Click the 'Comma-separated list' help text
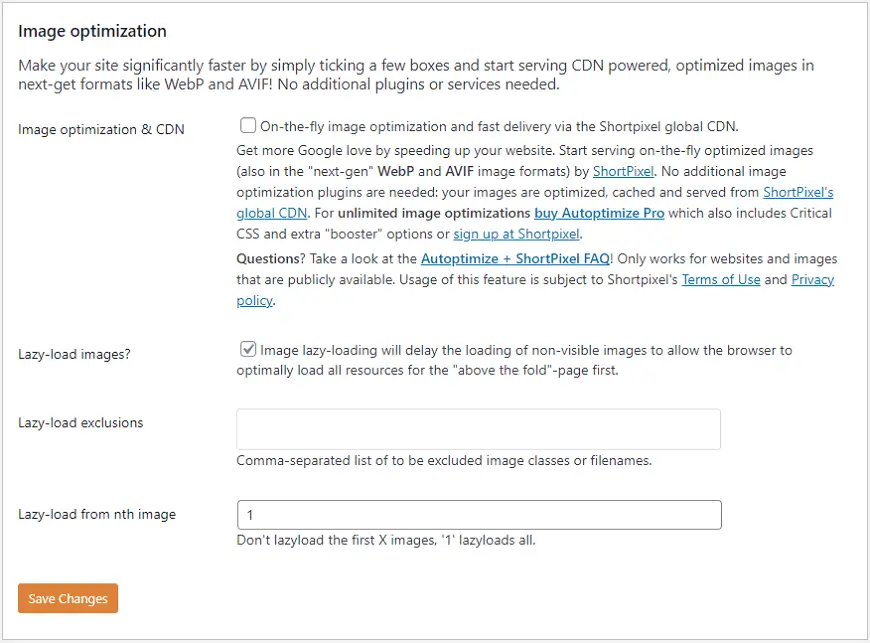 coord(444,461)
